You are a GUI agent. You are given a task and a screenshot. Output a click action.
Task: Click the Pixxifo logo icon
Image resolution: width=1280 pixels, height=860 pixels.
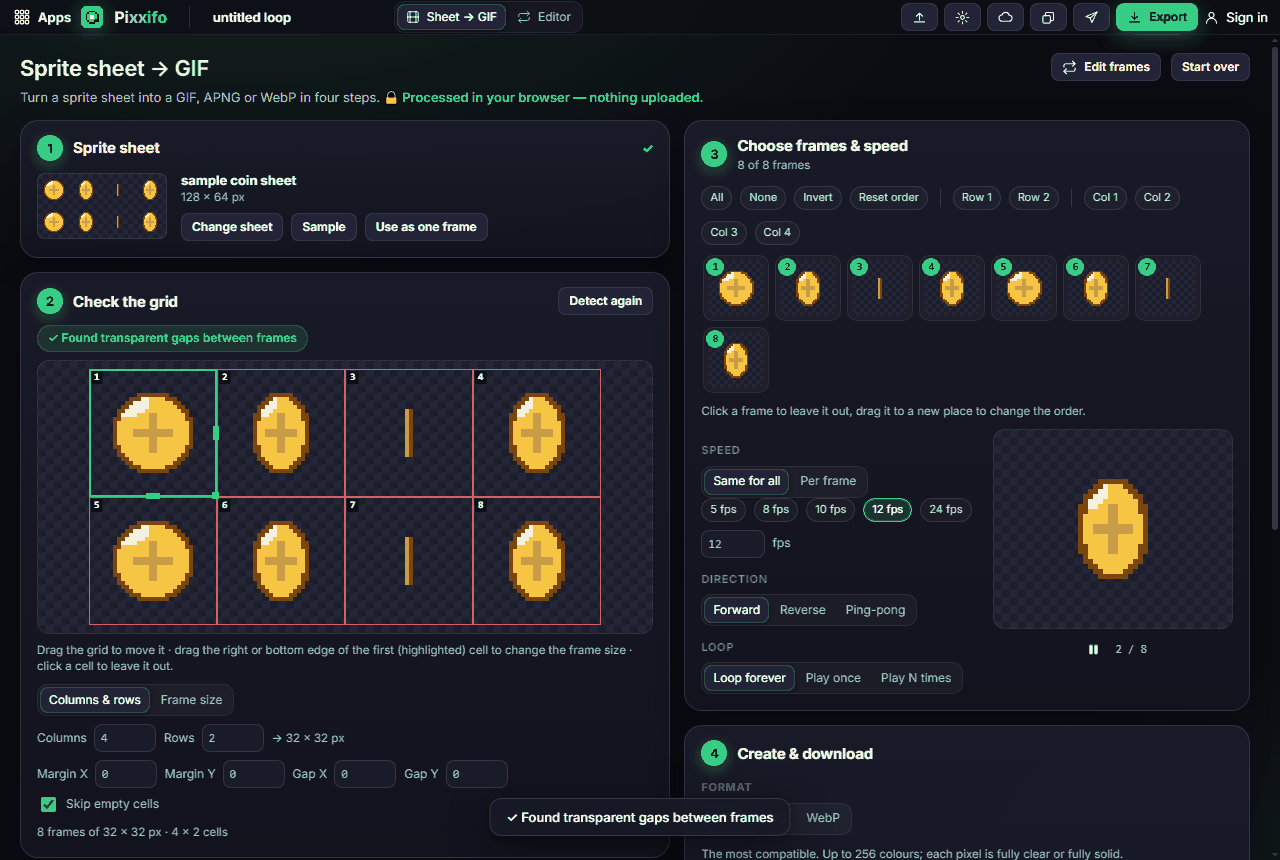92,17
